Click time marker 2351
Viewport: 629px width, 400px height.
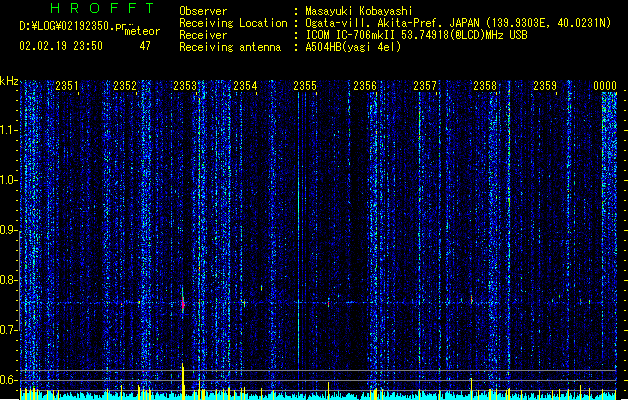coord(67,86)
